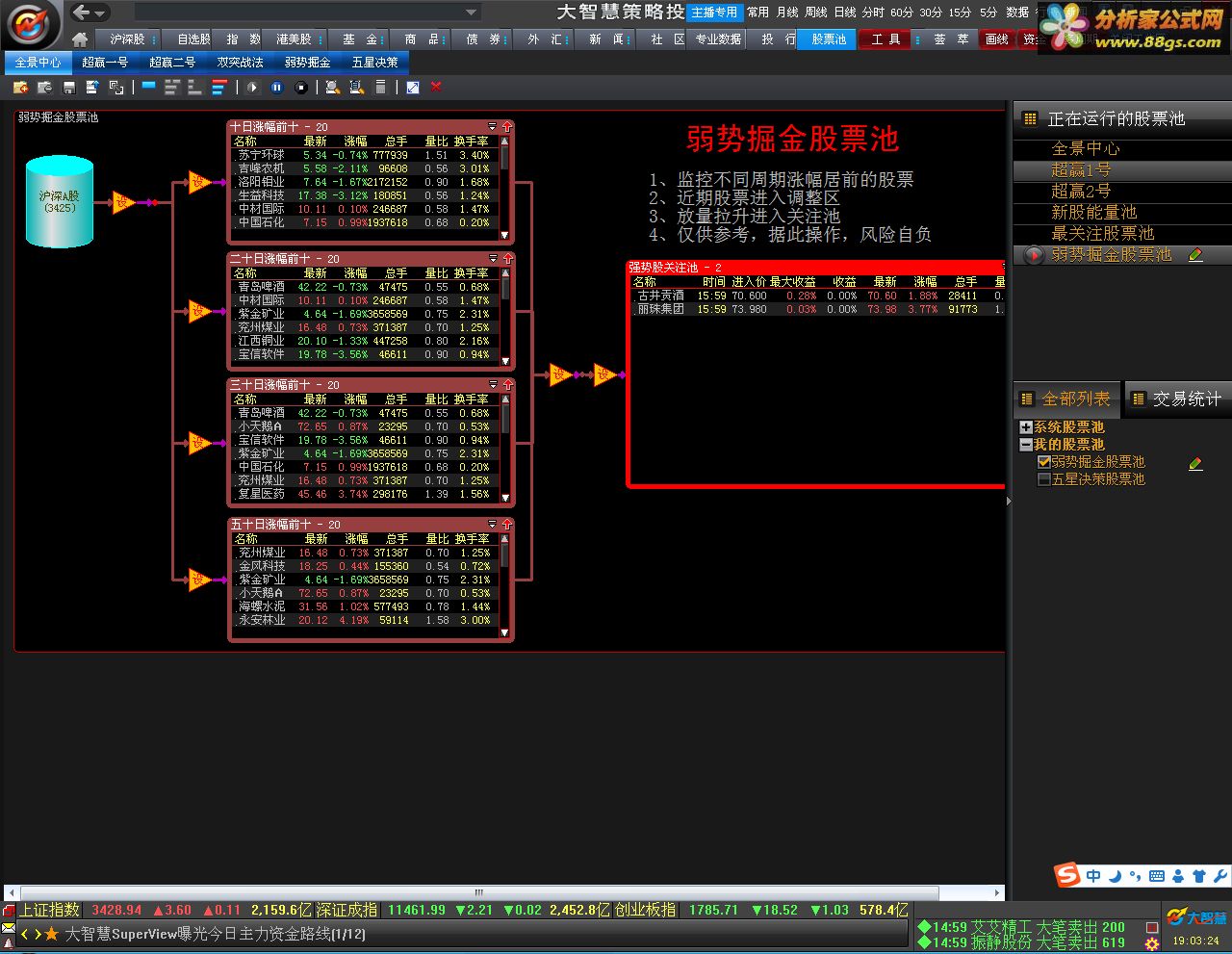
Task: Click the Sogou S input method icon
Action: 1067,875
